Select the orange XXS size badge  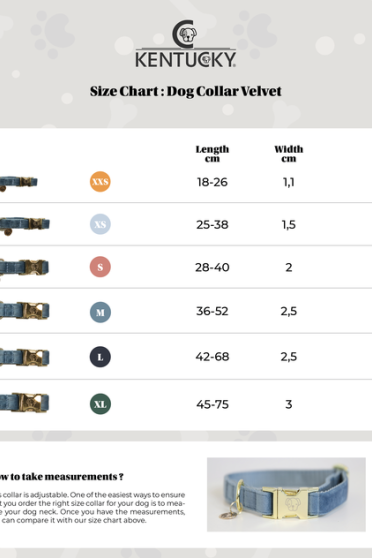click(100, 181)
